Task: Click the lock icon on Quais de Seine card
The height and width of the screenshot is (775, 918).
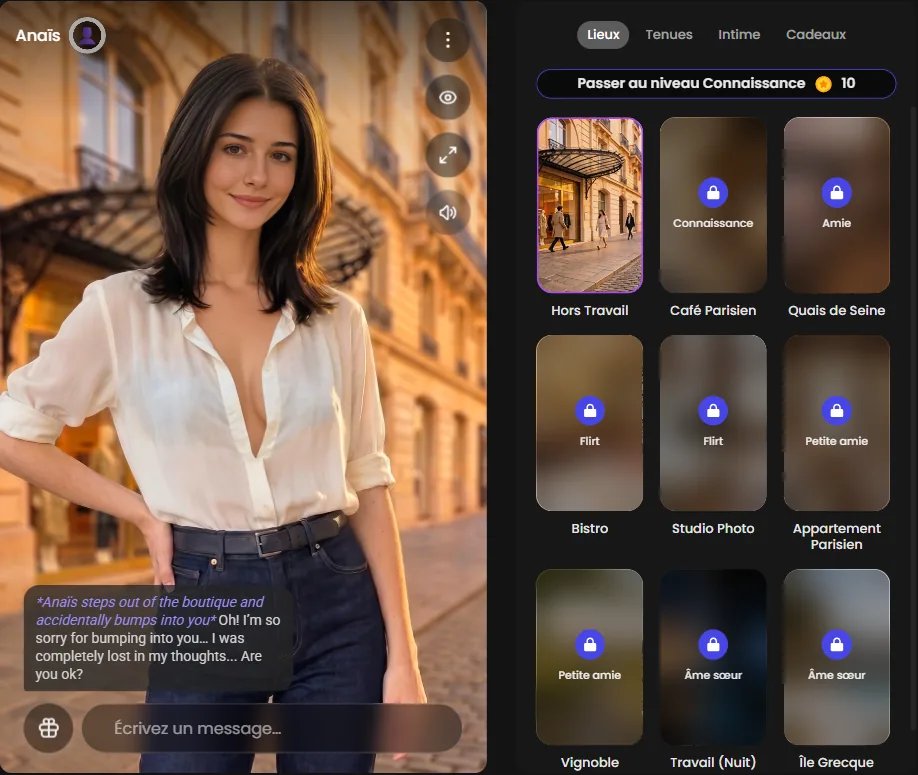Action: pyautogui.click(x=837, y=192)
